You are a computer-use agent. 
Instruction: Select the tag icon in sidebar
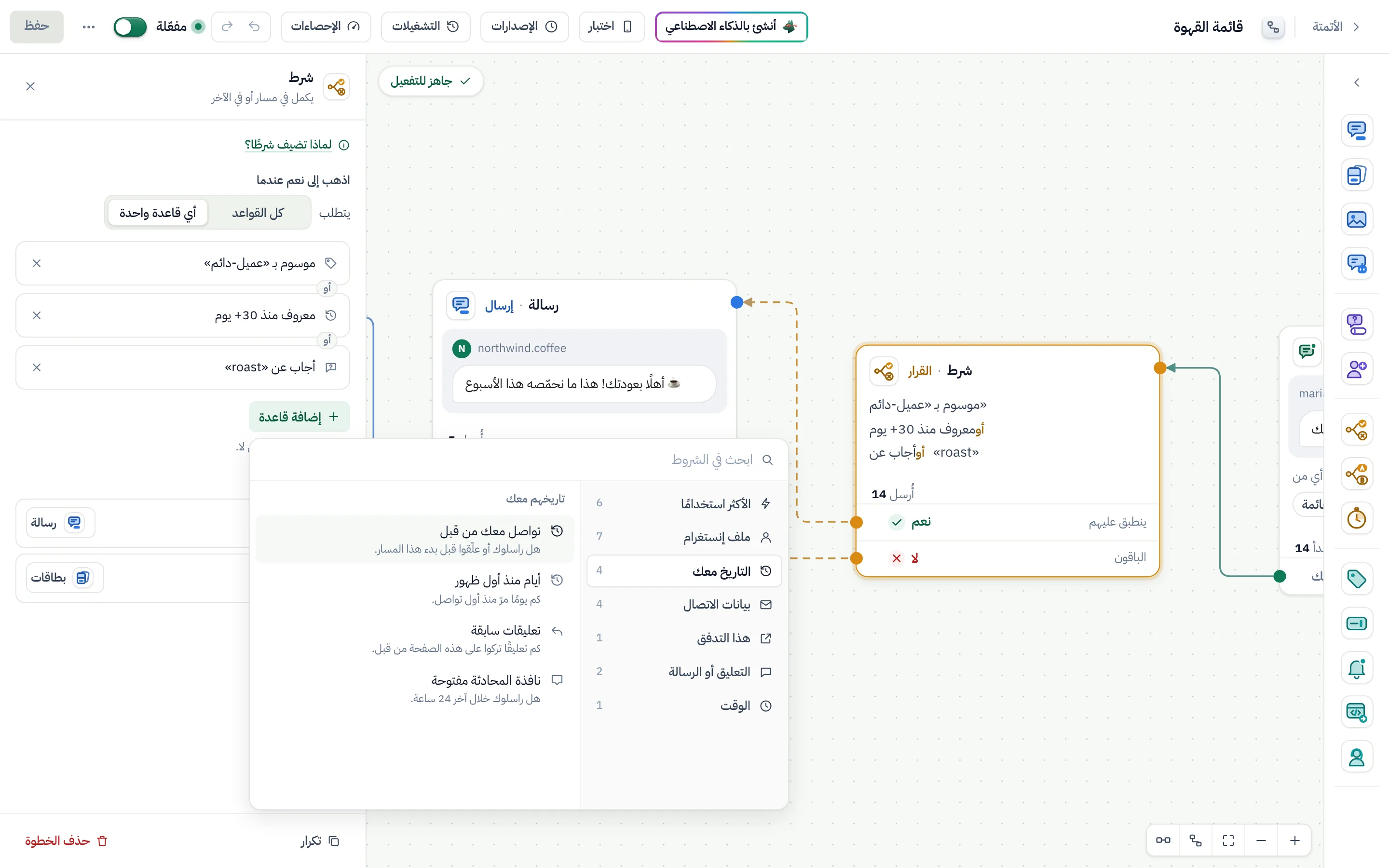pos(1356,579)
